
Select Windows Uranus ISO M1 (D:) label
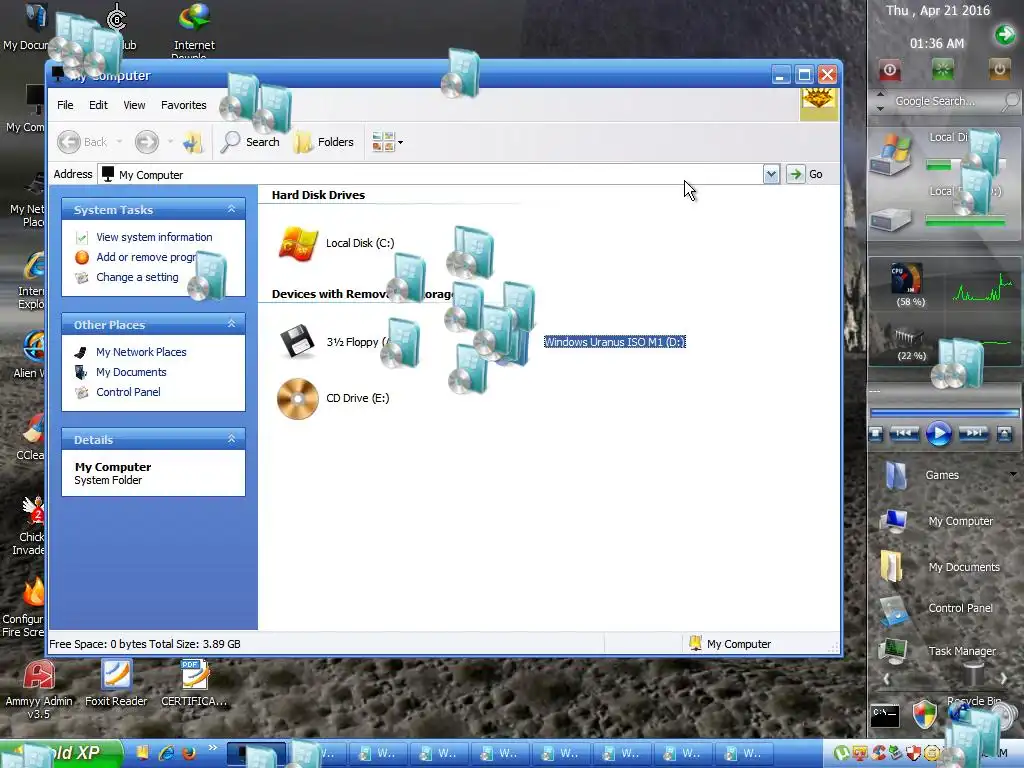pos(615,342)
